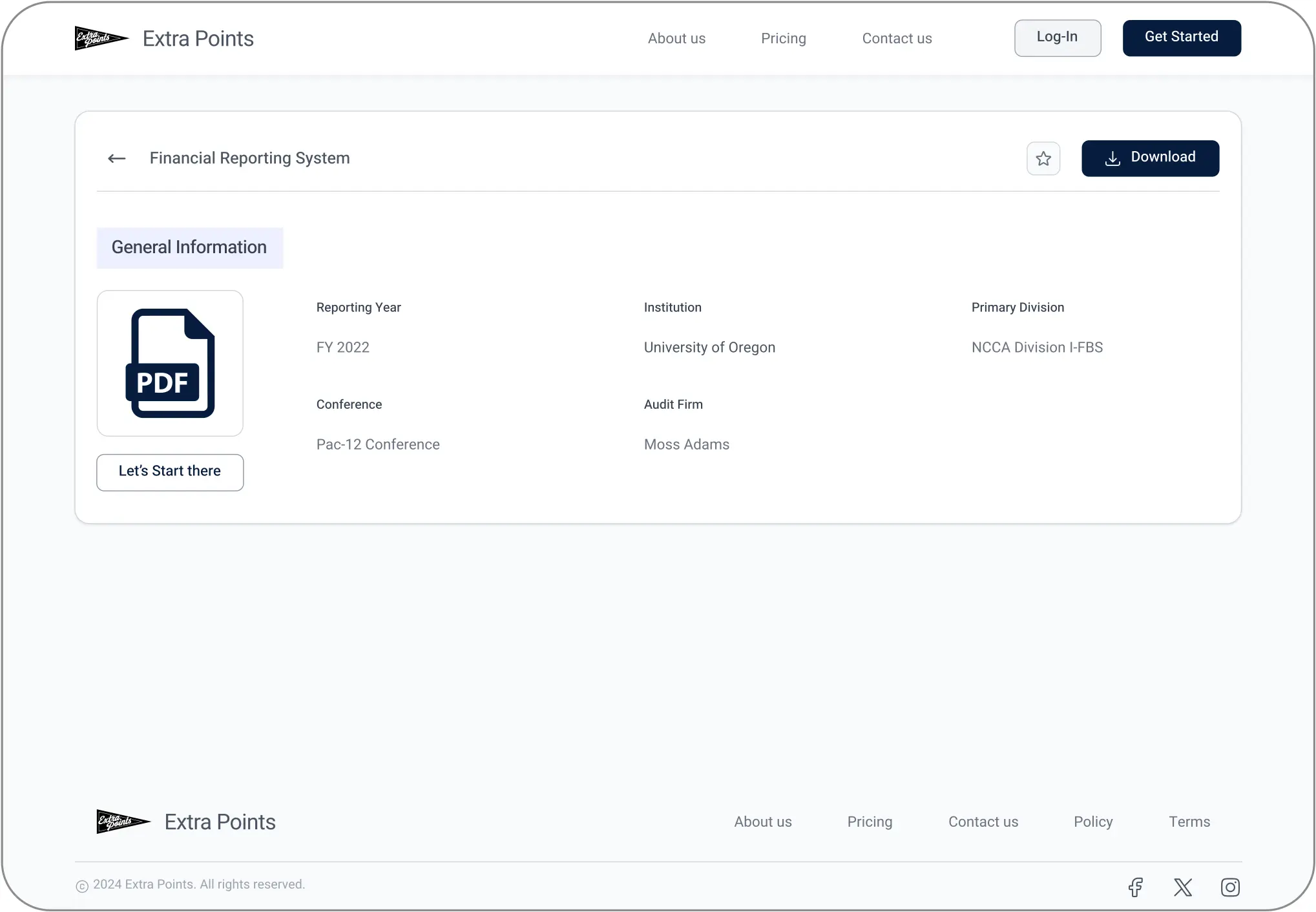Click the PDF file thumbnail
Image resolution: width=1316 pixels, height=912 pixels.
[x=170, y=363]
